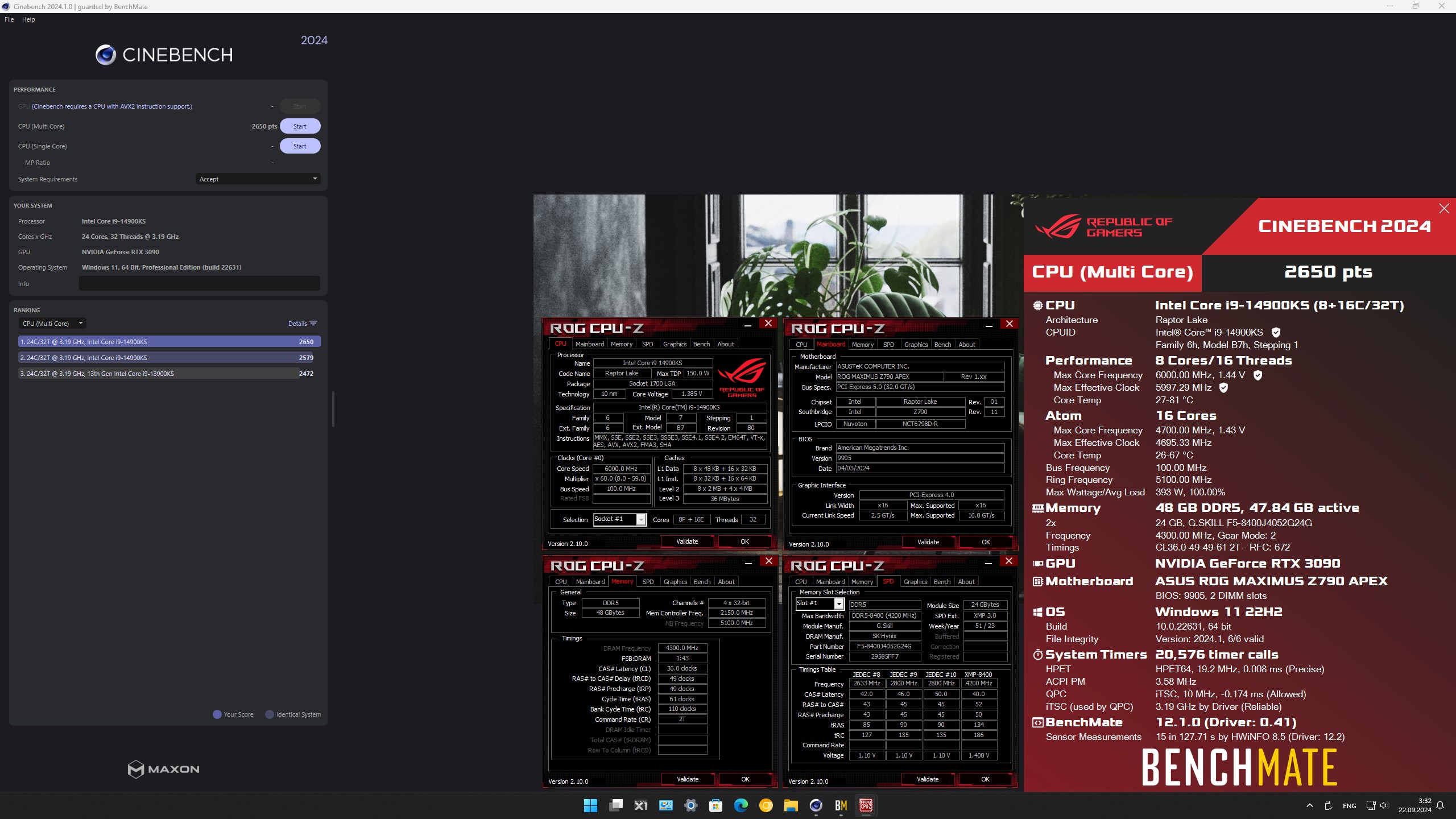This screenshot has width=1456, height=819.
Task: Close the ROG CPU-Z CPU tab window
Action: (768, 324)
